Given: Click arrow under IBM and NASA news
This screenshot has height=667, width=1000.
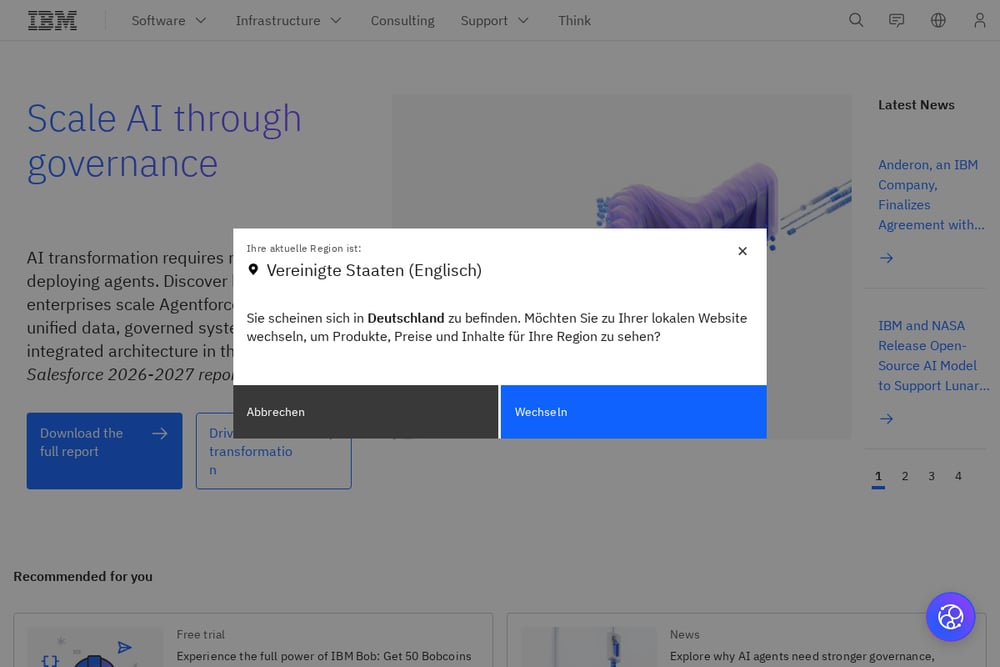Looking at the screenshot, I should point(886,419).
